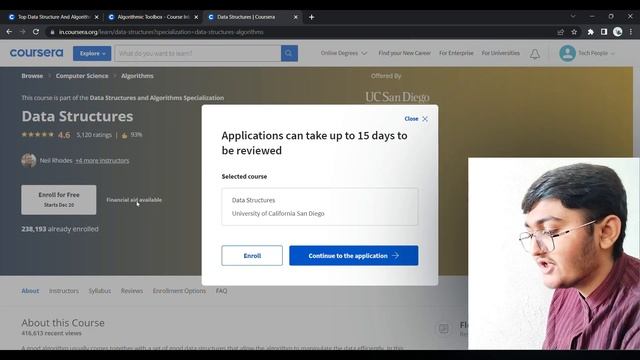The image size is (640, 360).
Task: Click the '238,193 already enrolled' text
Action: click(x=60, y=229)
